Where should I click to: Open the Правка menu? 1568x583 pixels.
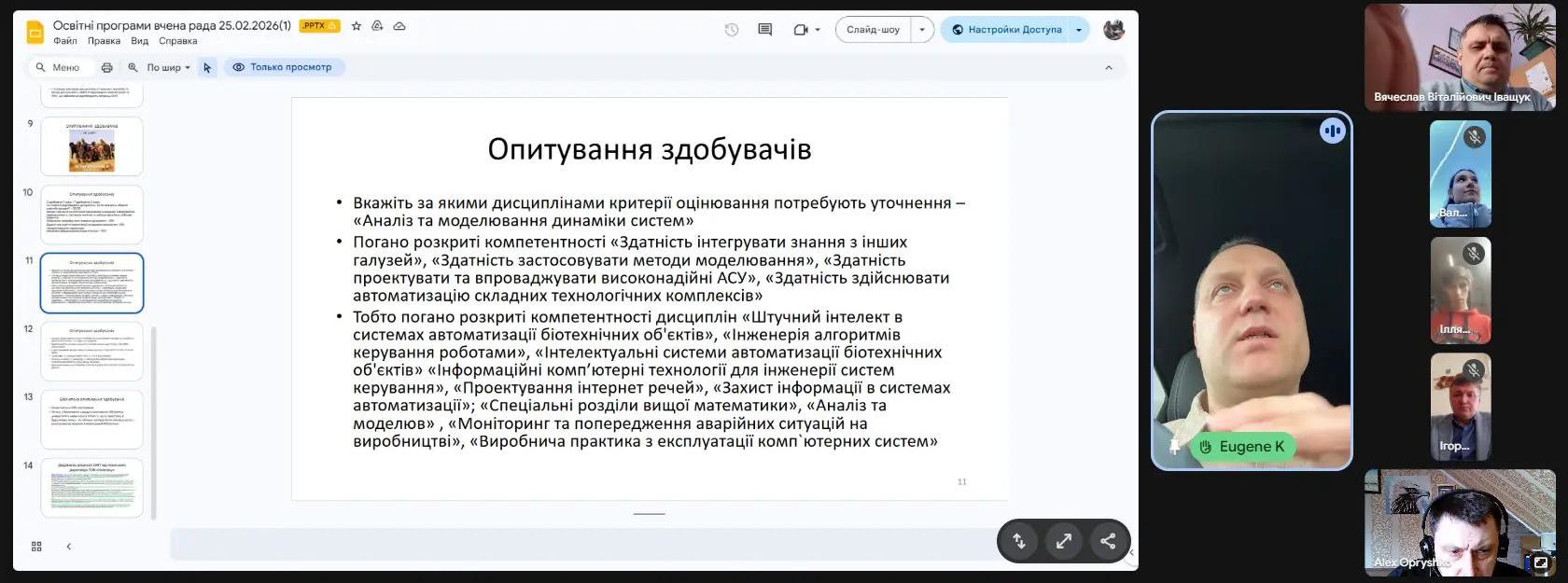[104, 41]
